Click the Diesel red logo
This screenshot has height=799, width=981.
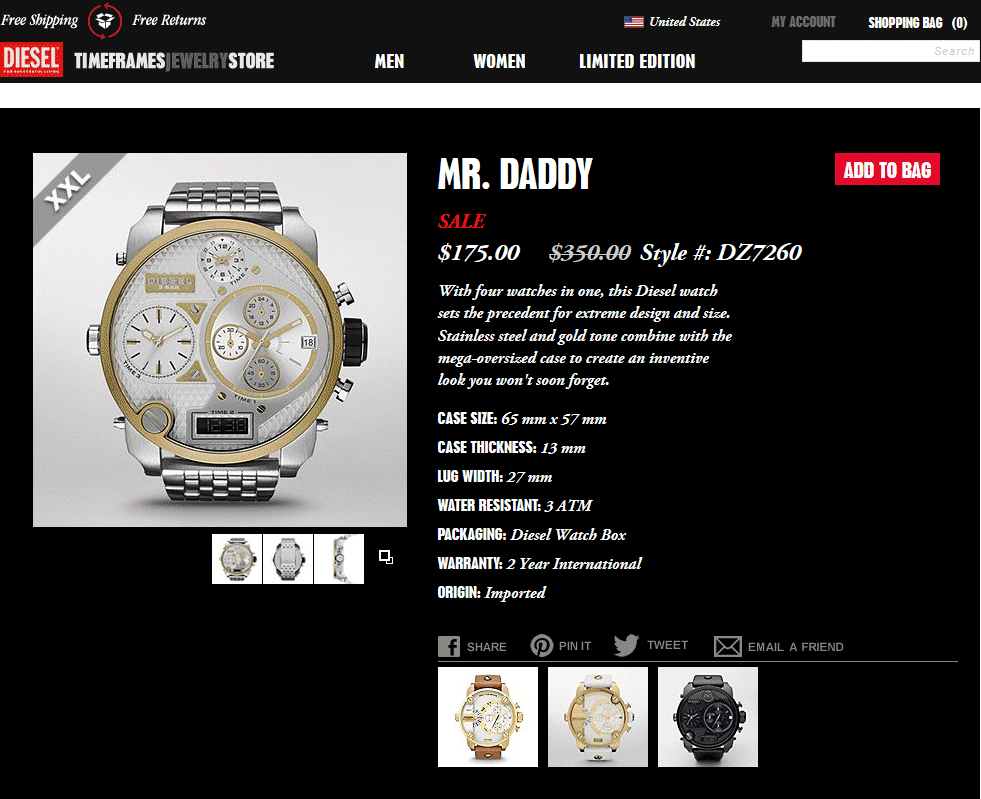point(31,59)
